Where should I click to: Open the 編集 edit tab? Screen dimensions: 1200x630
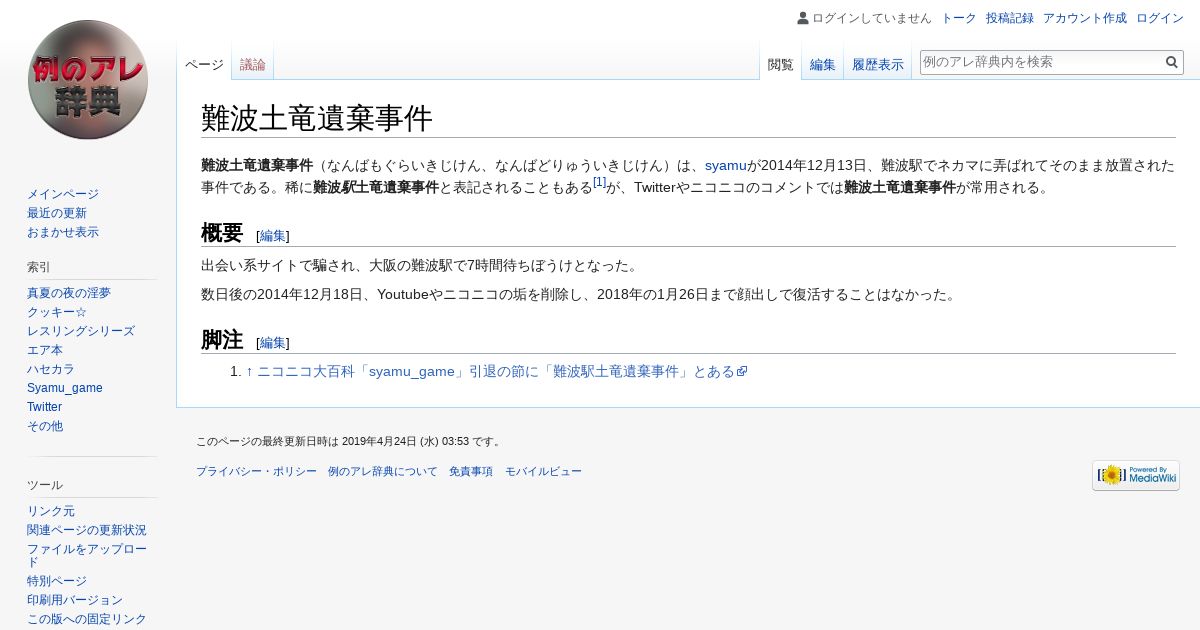click(x=823, y=65)
